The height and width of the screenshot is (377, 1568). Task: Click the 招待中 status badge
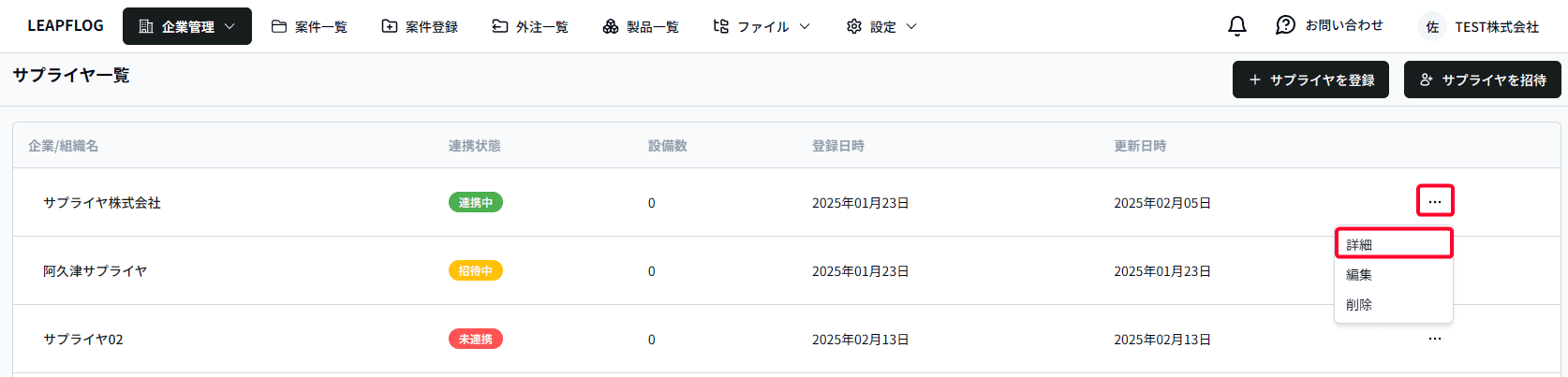(475, 270)
